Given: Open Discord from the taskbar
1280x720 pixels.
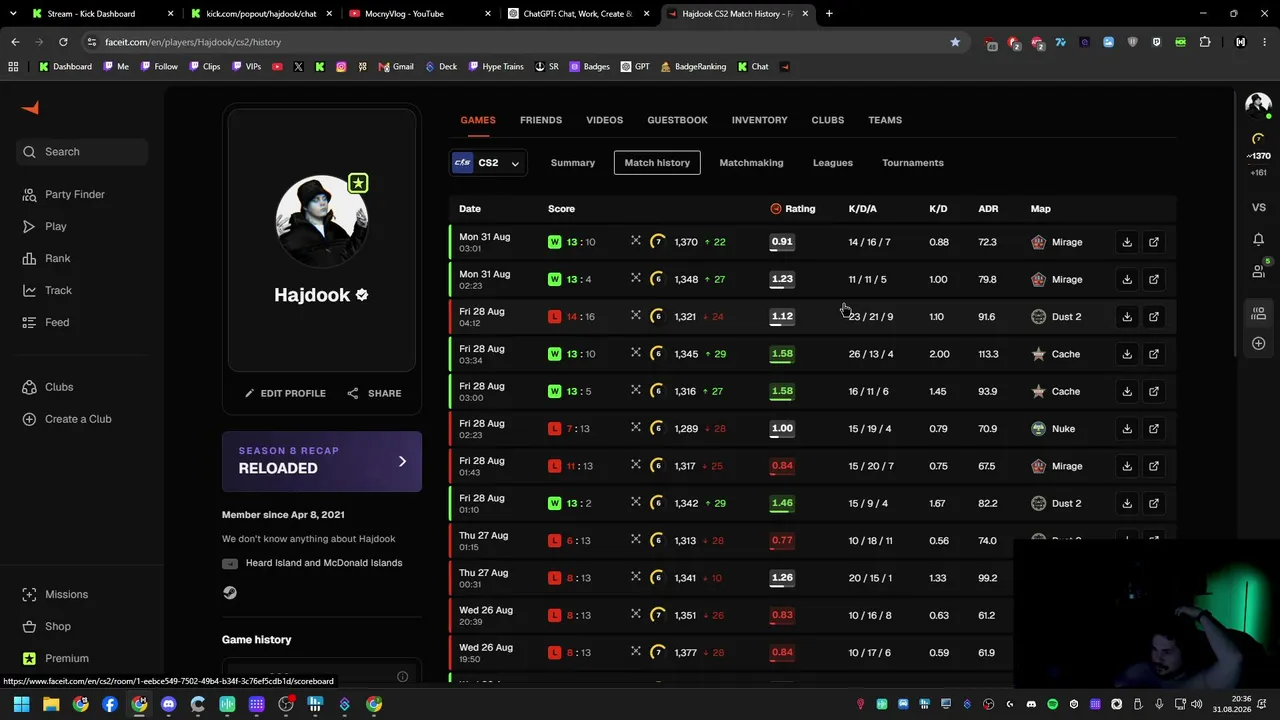Looking at the screenshot, I should click(x=168, y=704).
